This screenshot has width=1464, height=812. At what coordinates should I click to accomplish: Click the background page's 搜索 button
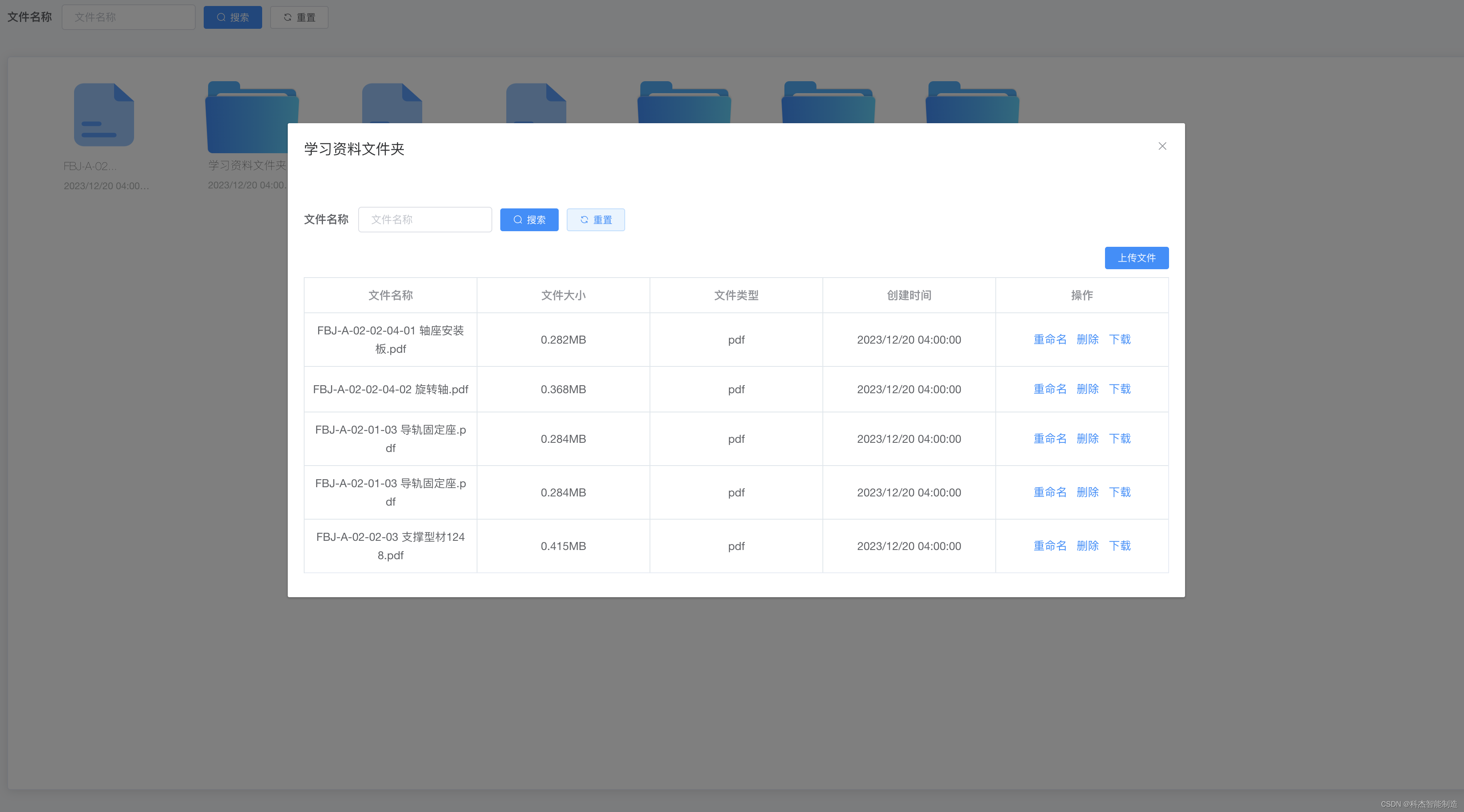click(233, 17)
